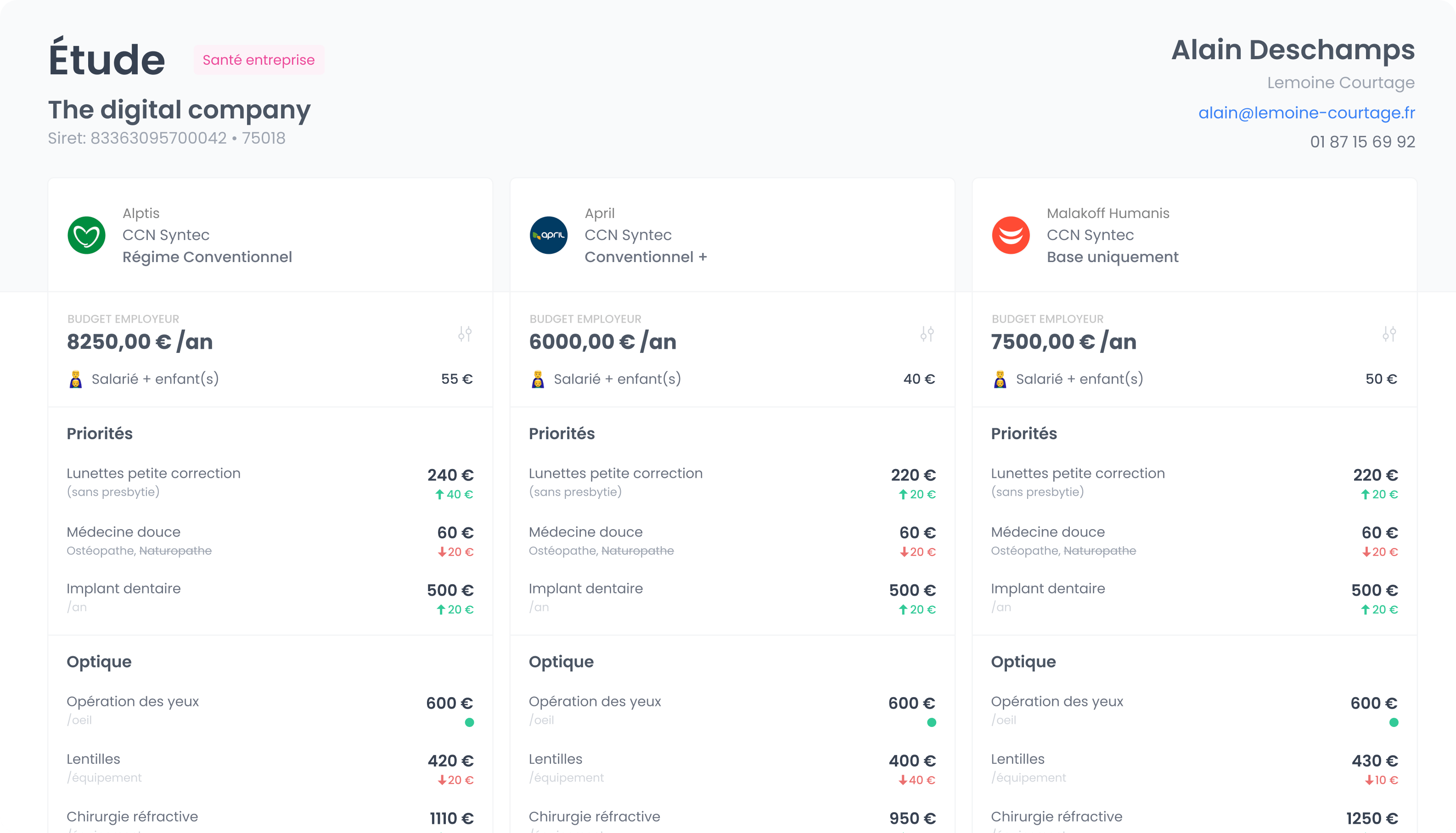1456x833 pixels.
Task: Open budget settings sliders for Malakoff Humanis
Action: coord(1389,334)
